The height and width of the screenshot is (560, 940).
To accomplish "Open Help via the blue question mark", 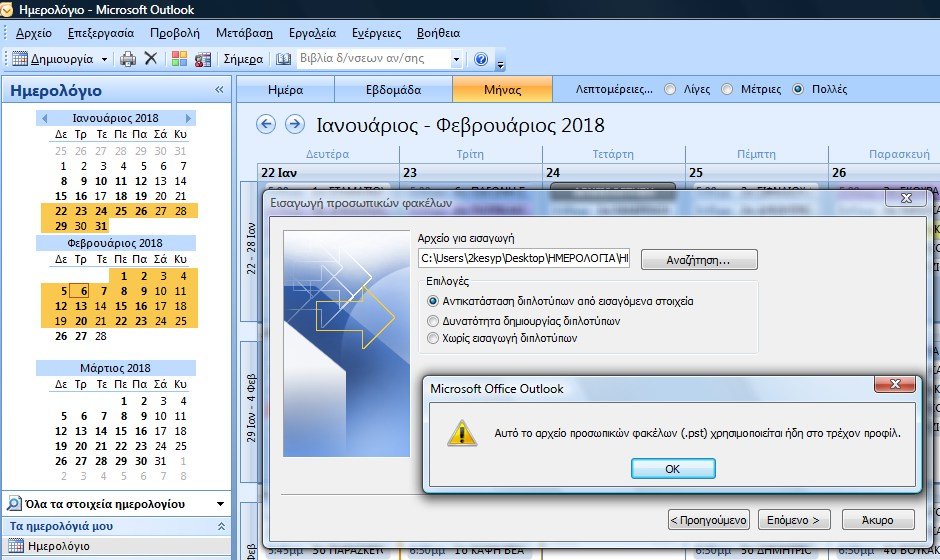I will click(x=481, y=59).
